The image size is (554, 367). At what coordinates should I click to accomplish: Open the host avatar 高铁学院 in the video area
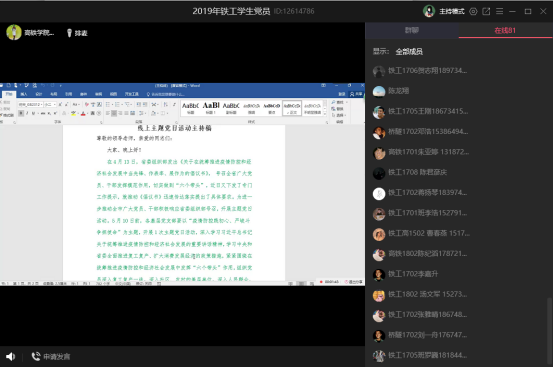[x=14, y=32]
